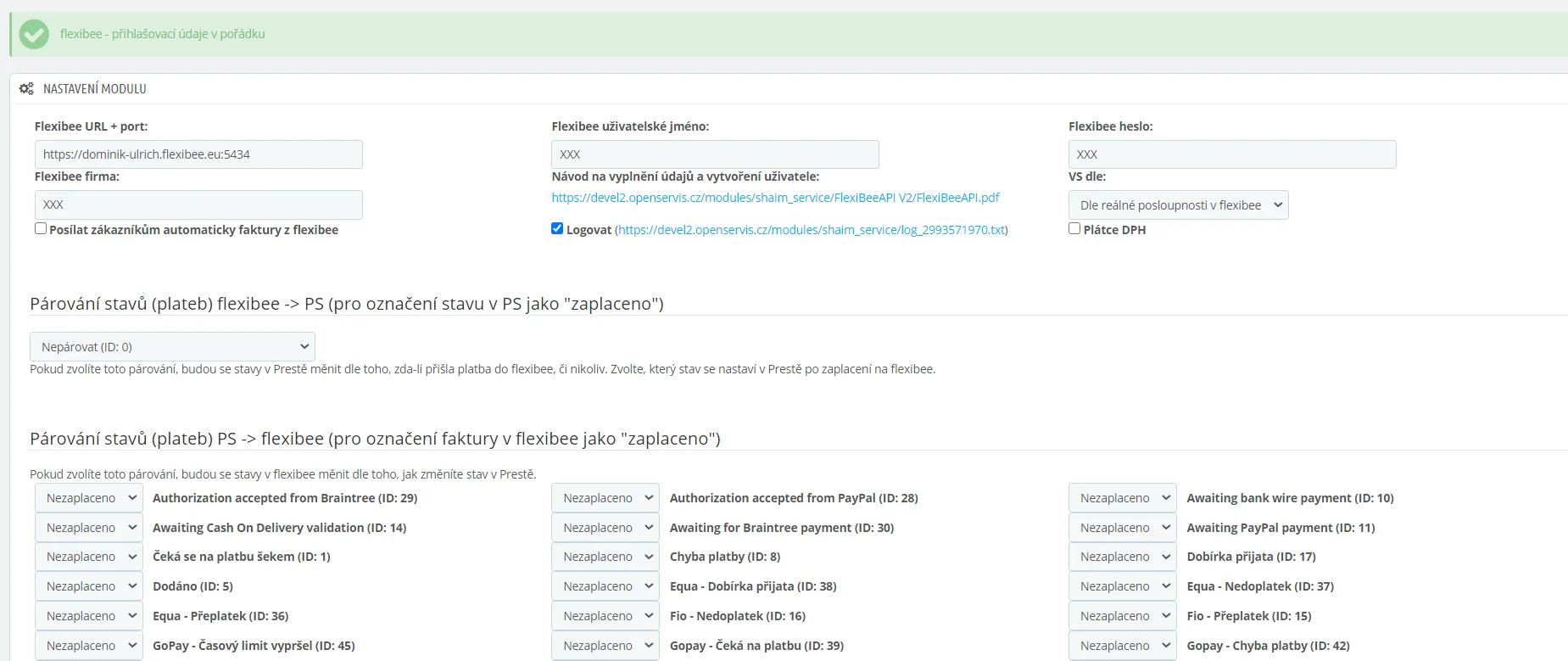Focus the Flexibee uživatelské jméno field
This screenshot has width=1568, height=661.
click(715, 154)
